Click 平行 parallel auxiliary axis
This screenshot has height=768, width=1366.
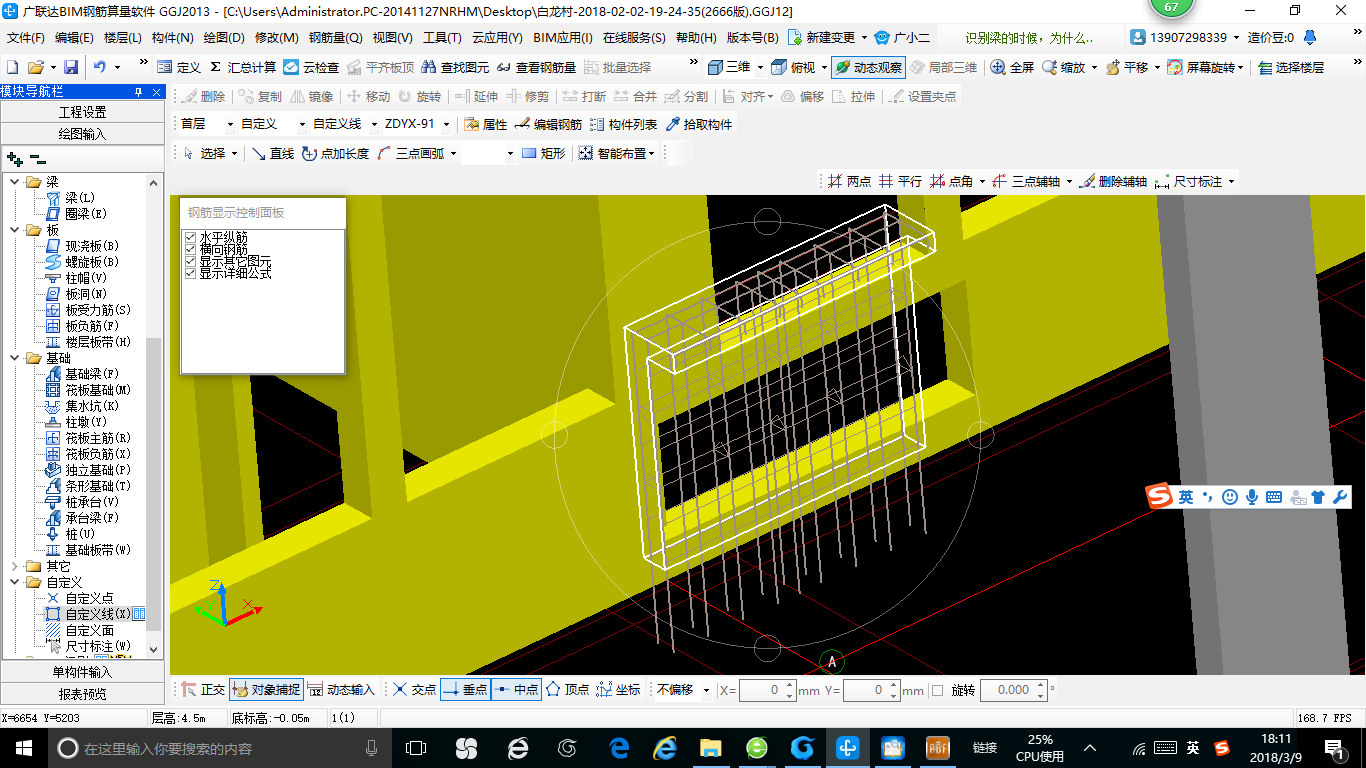900,181
